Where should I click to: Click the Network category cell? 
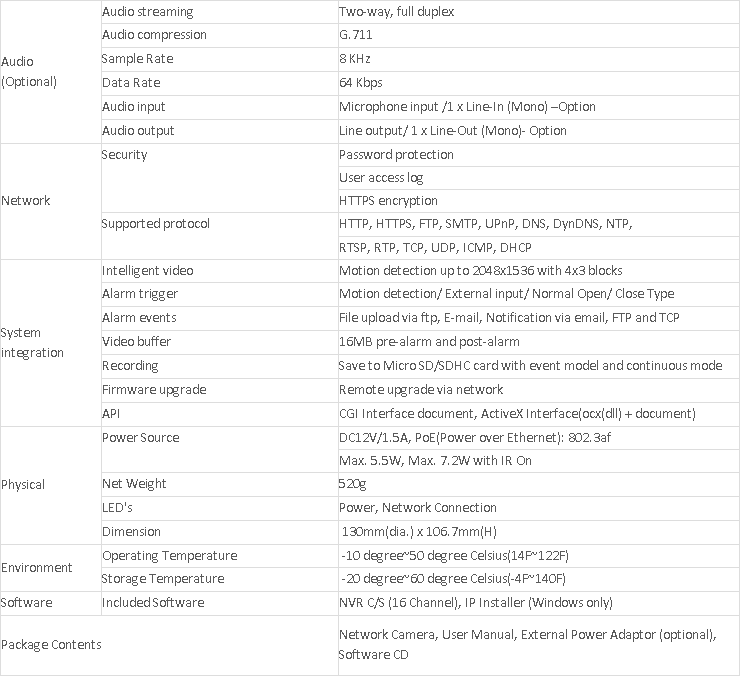[26, 201]
